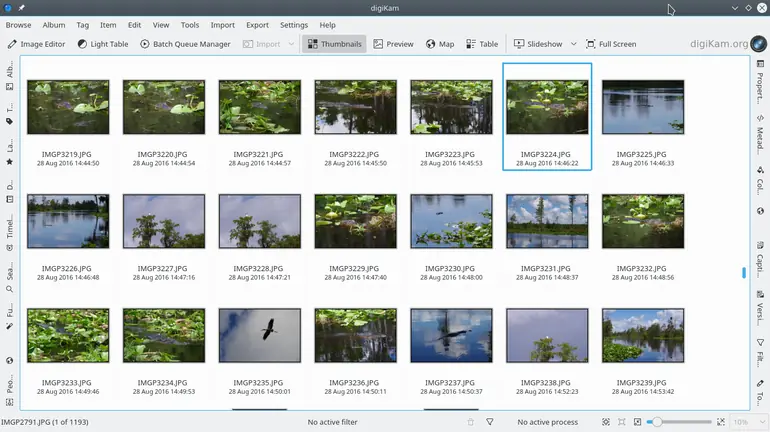
Task: Start the Slideshow
Action: [538, 44]
